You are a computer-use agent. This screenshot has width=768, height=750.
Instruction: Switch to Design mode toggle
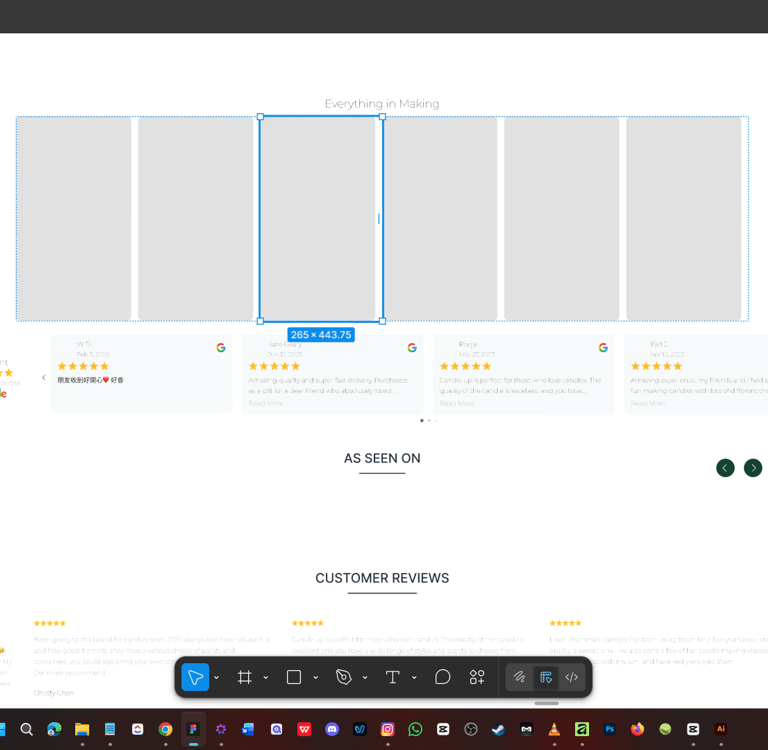(546, 677)
